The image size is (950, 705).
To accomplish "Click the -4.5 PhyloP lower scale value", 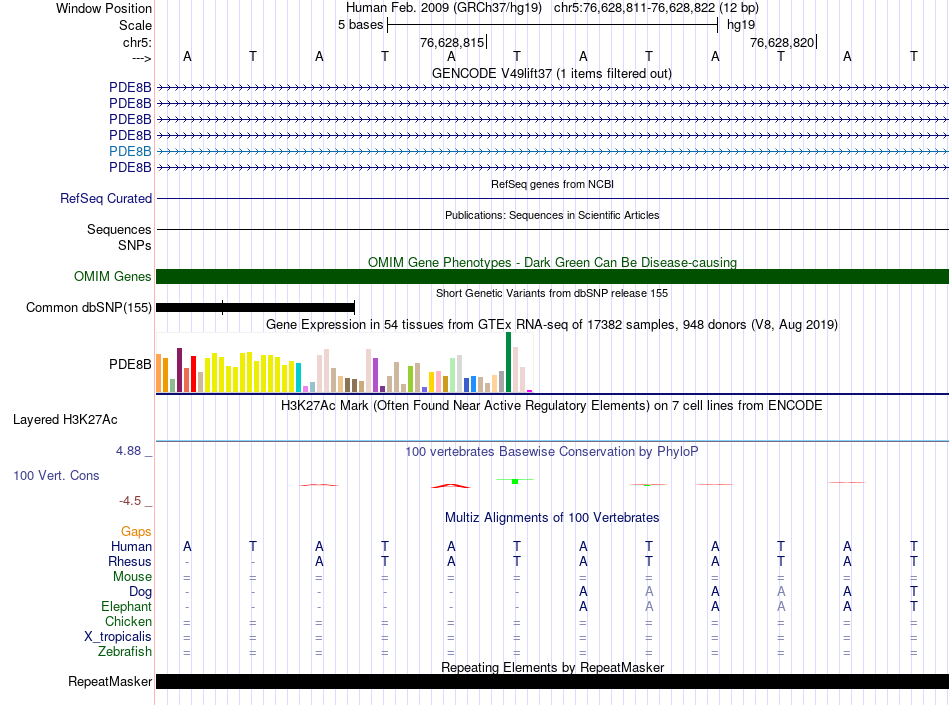I will (130, 501).
